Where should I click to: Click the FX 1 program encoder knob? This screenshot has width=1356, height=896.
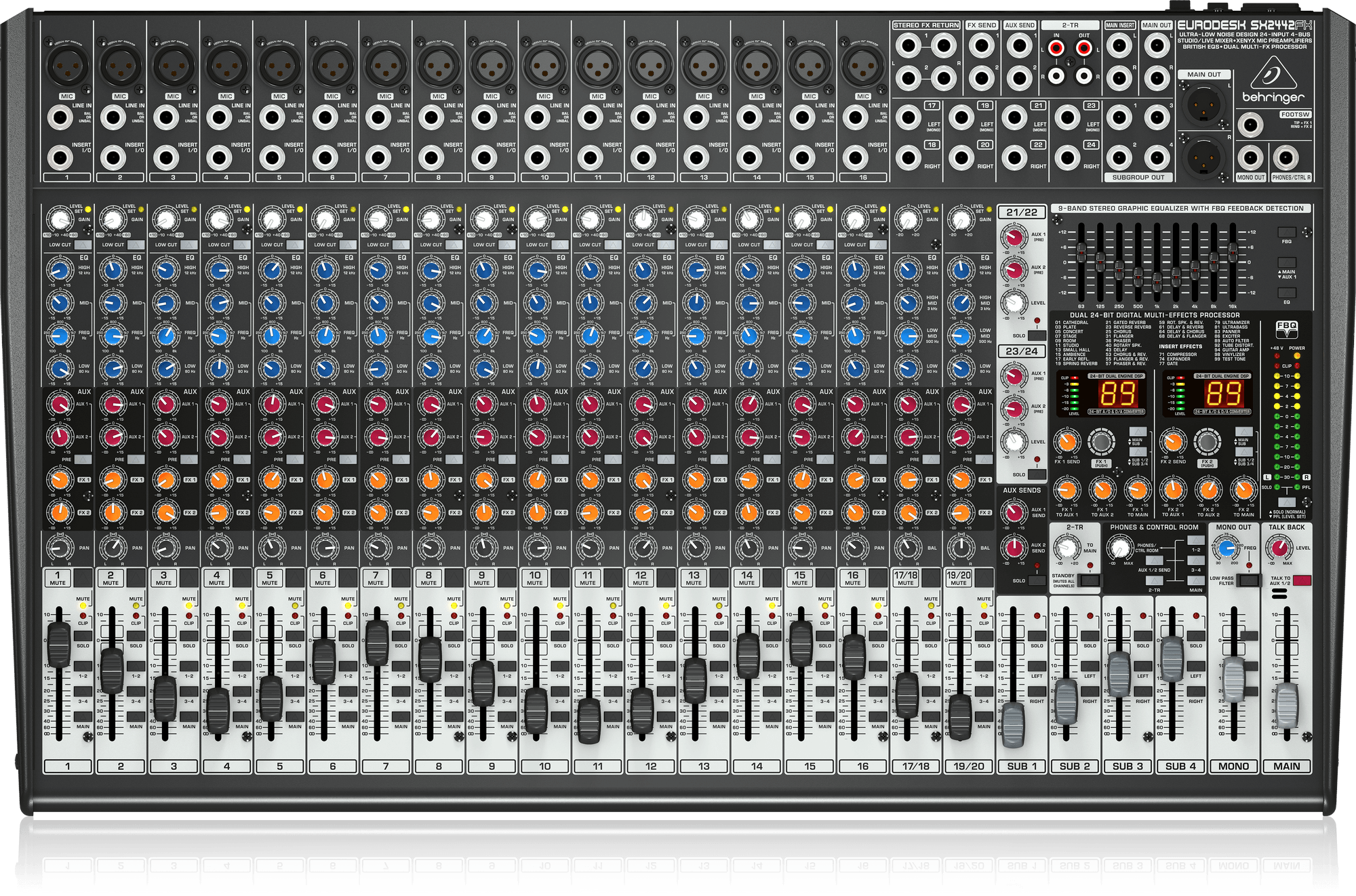point(1100,443)
